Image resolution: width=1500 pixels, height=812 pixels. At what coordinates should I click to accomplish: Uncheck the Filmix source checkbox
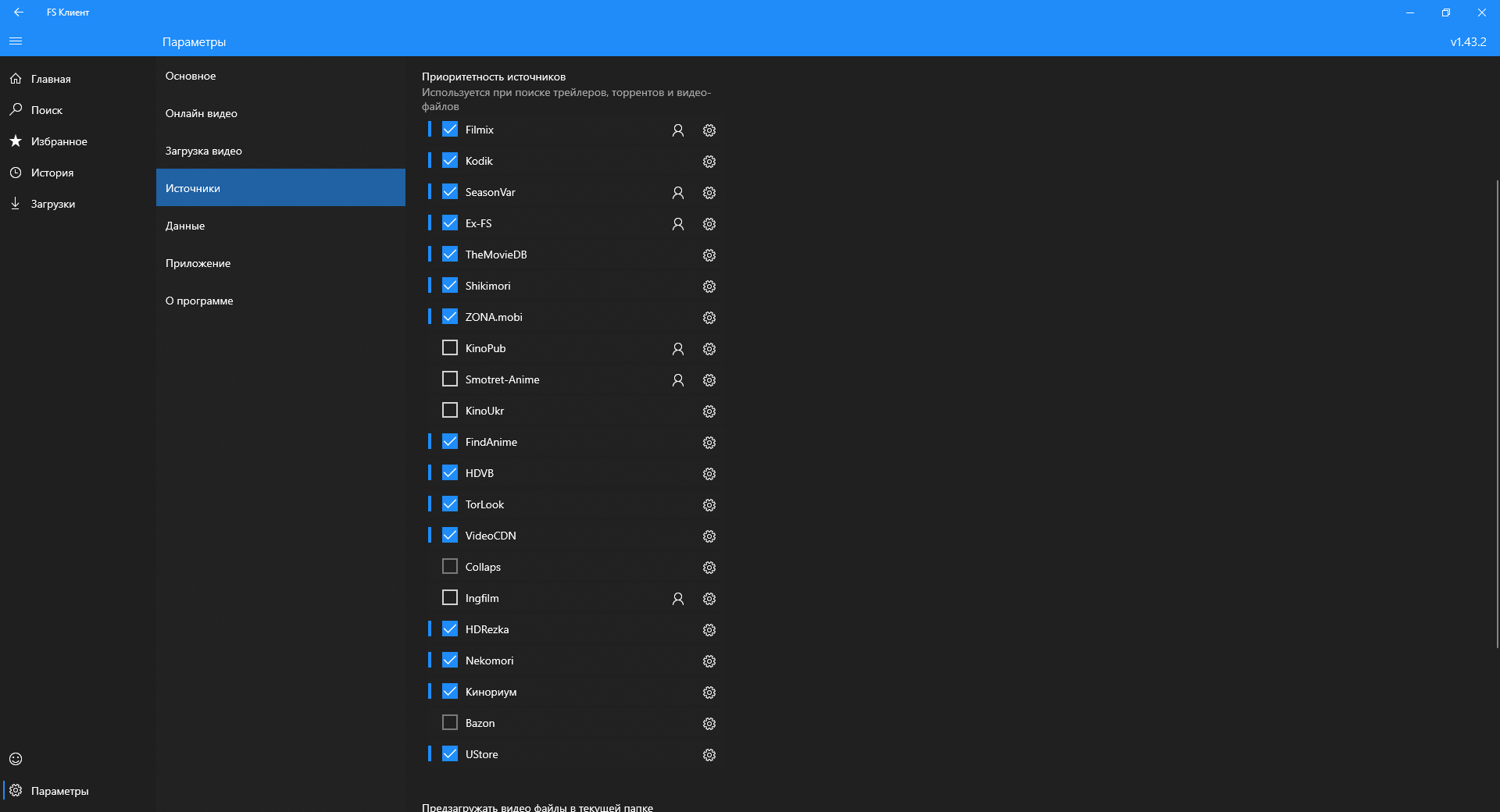[x=450, y=130]
